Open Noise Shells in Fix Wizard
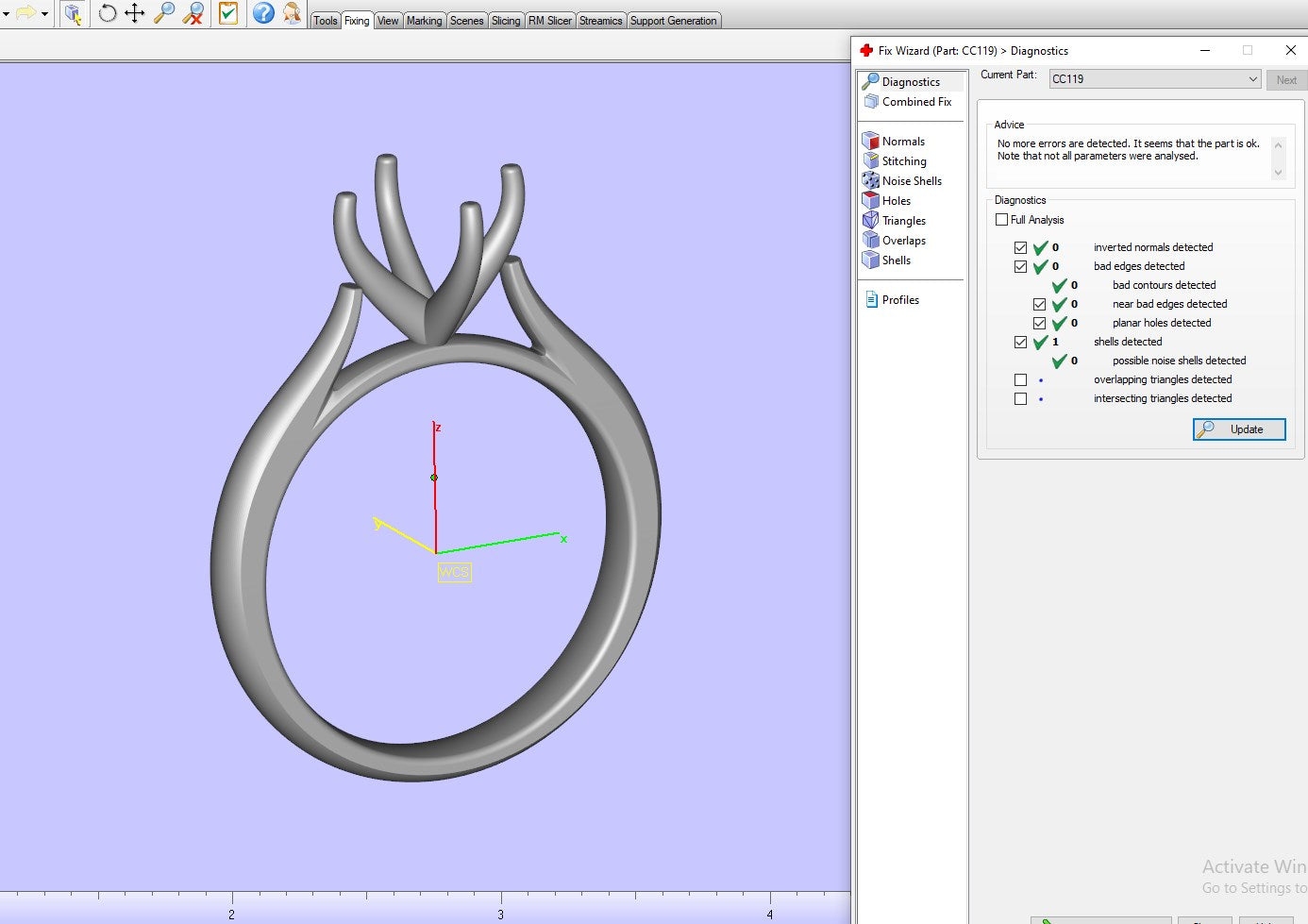This screenshot has width=1308, height=924. (911, 181)
